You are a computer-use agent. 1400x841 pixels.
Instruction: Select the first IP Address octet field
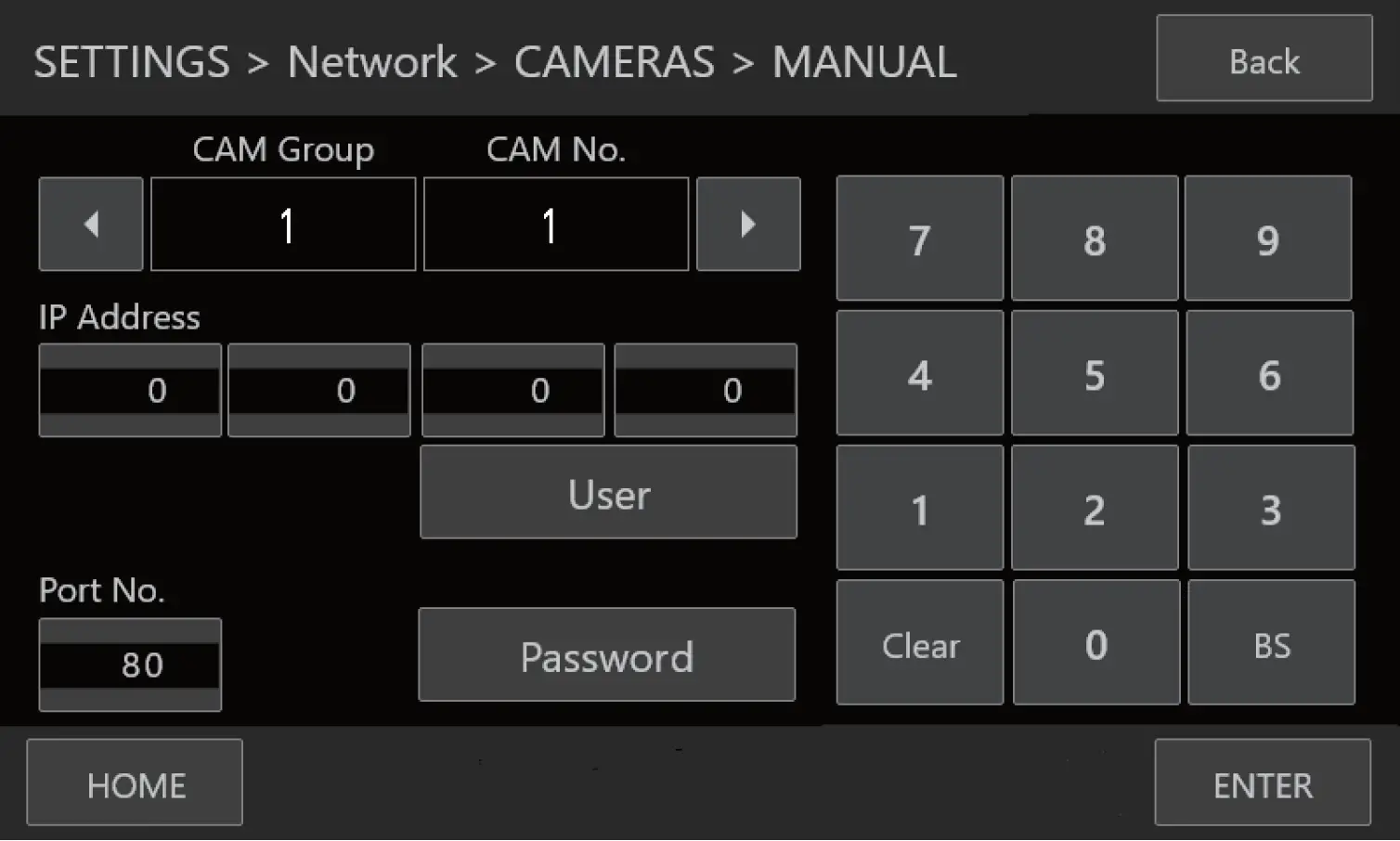click(129, 390)
